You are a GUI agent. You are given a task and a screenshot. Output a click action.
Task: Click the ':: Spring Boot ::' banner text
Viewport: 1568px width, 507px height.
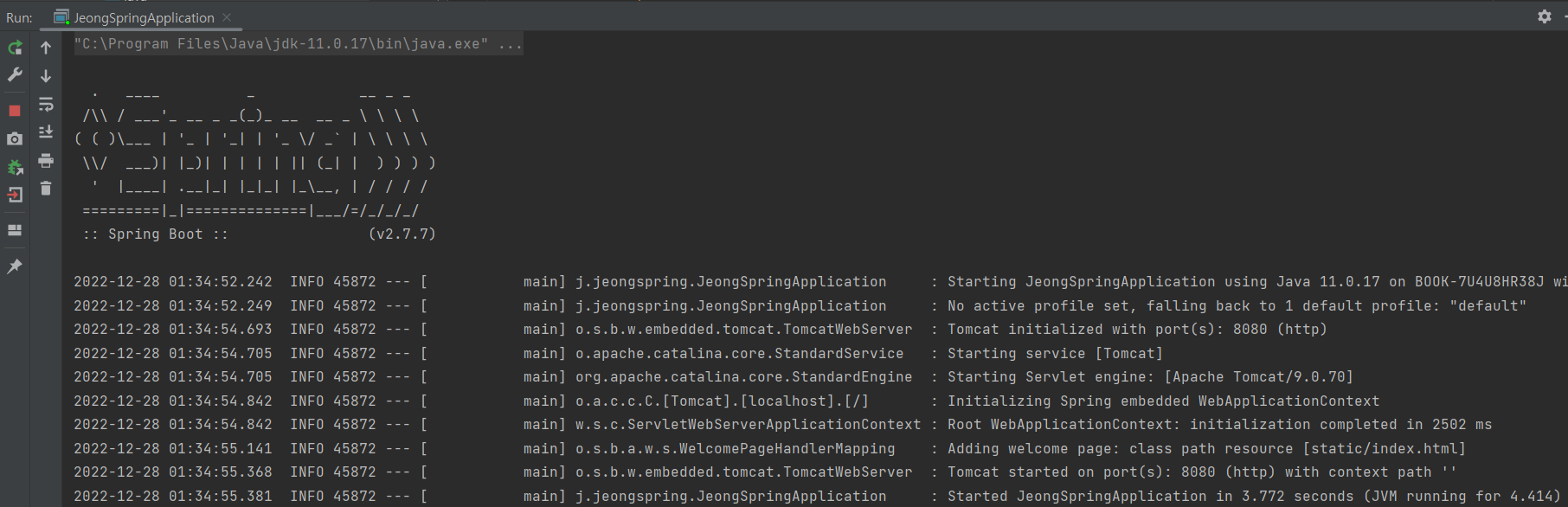156,234
